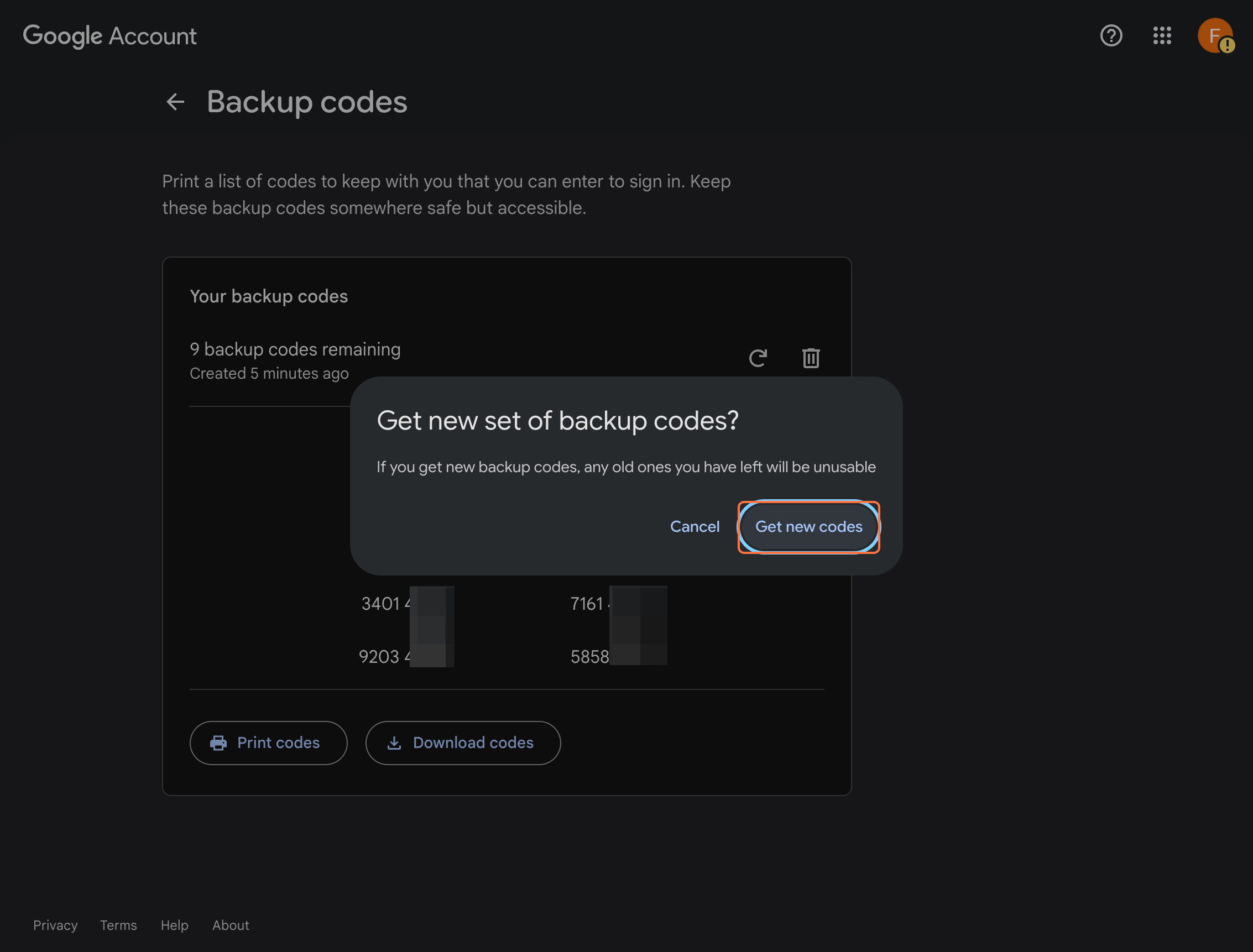Open the Help icon in the top bar
Viewport: 1253px width, 952px height.
click(1111, 36)
